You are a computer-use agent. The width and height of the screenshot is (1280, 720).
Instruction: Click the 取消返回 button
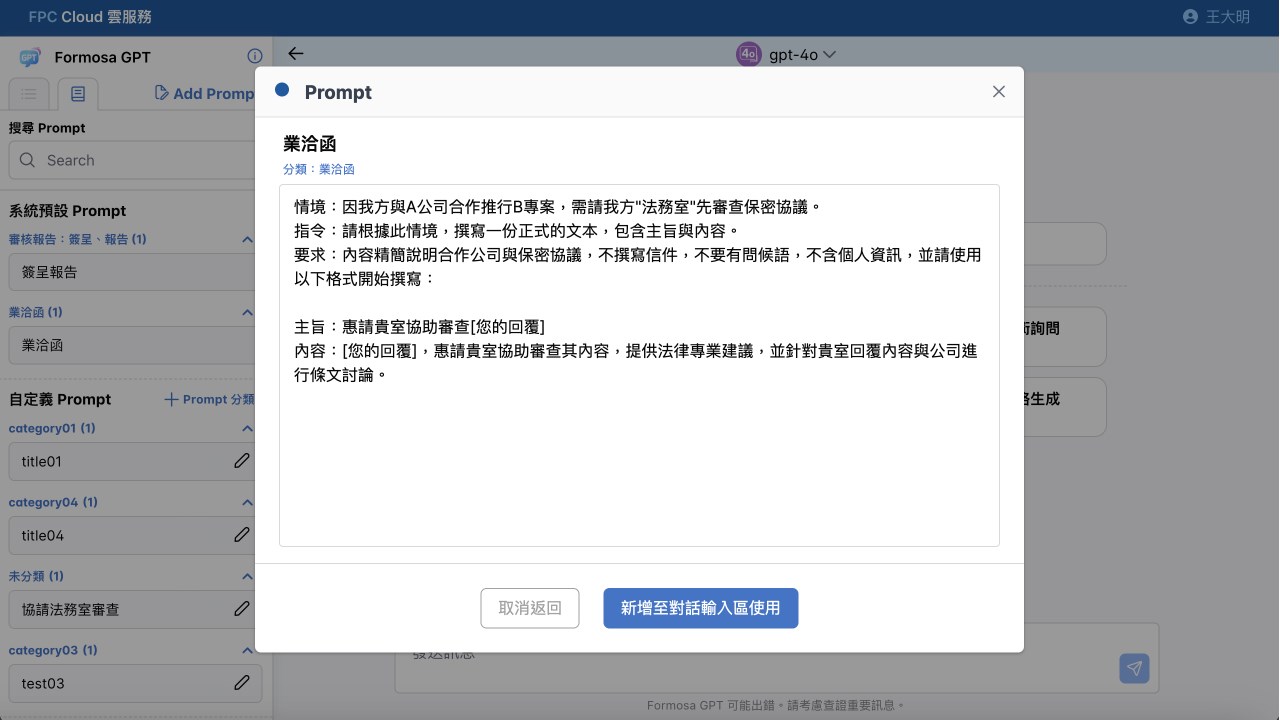tap(530, 608)
